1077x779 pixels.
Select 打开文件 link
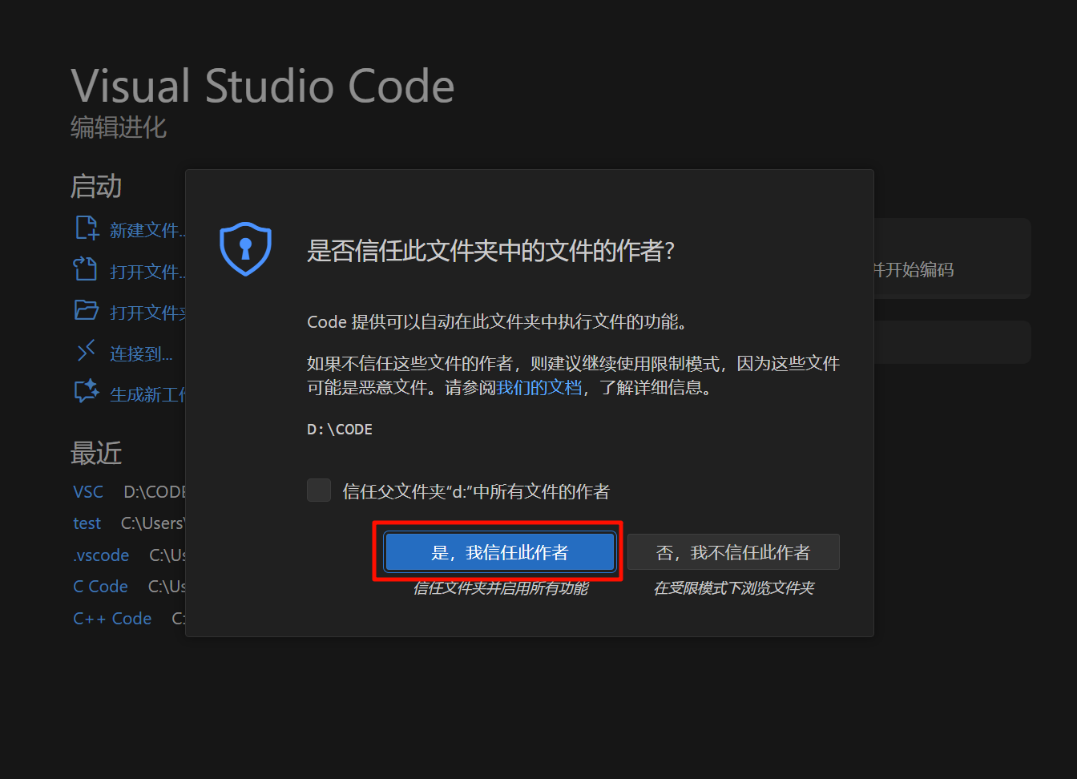click(x=147, y=271)
